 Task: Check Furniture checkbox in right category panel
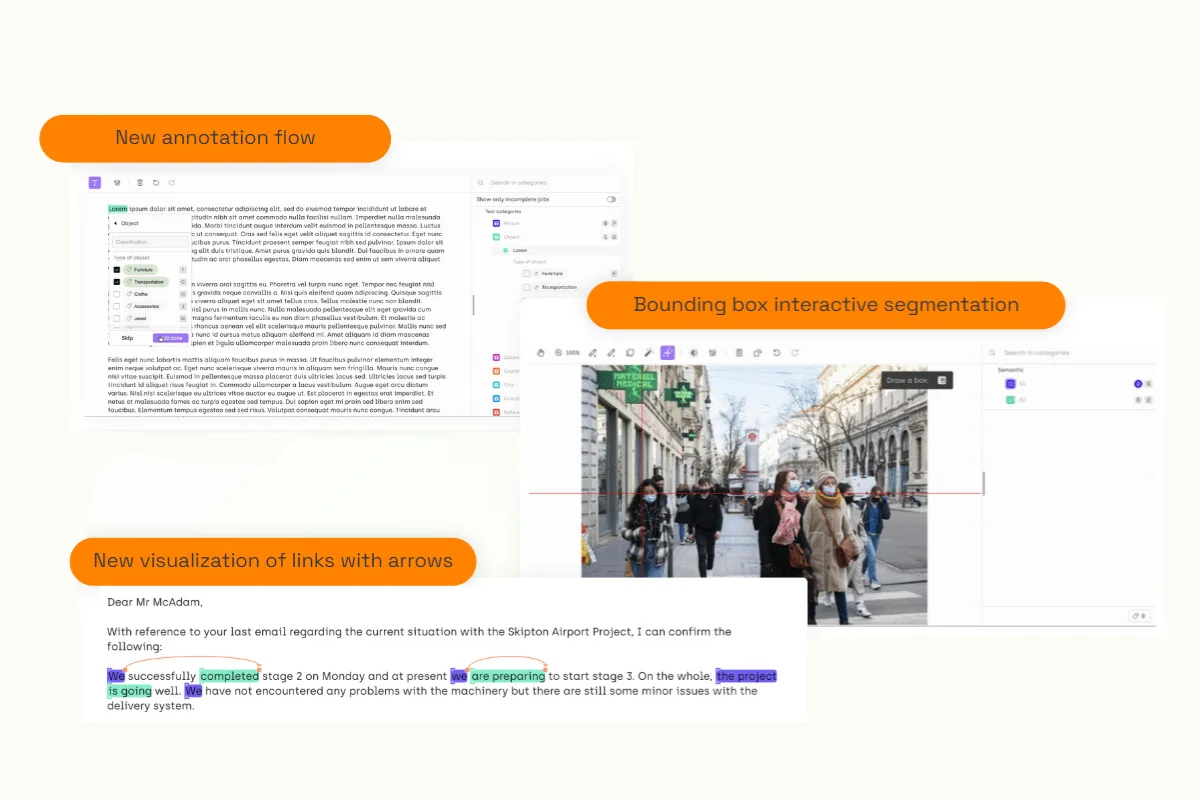click(x=527, y=273)
